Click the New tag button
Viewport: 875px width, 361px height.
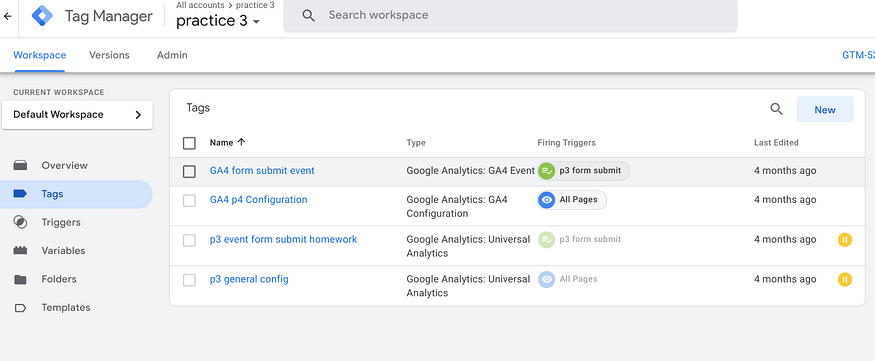pyautogui.click(x=825, y=109)
